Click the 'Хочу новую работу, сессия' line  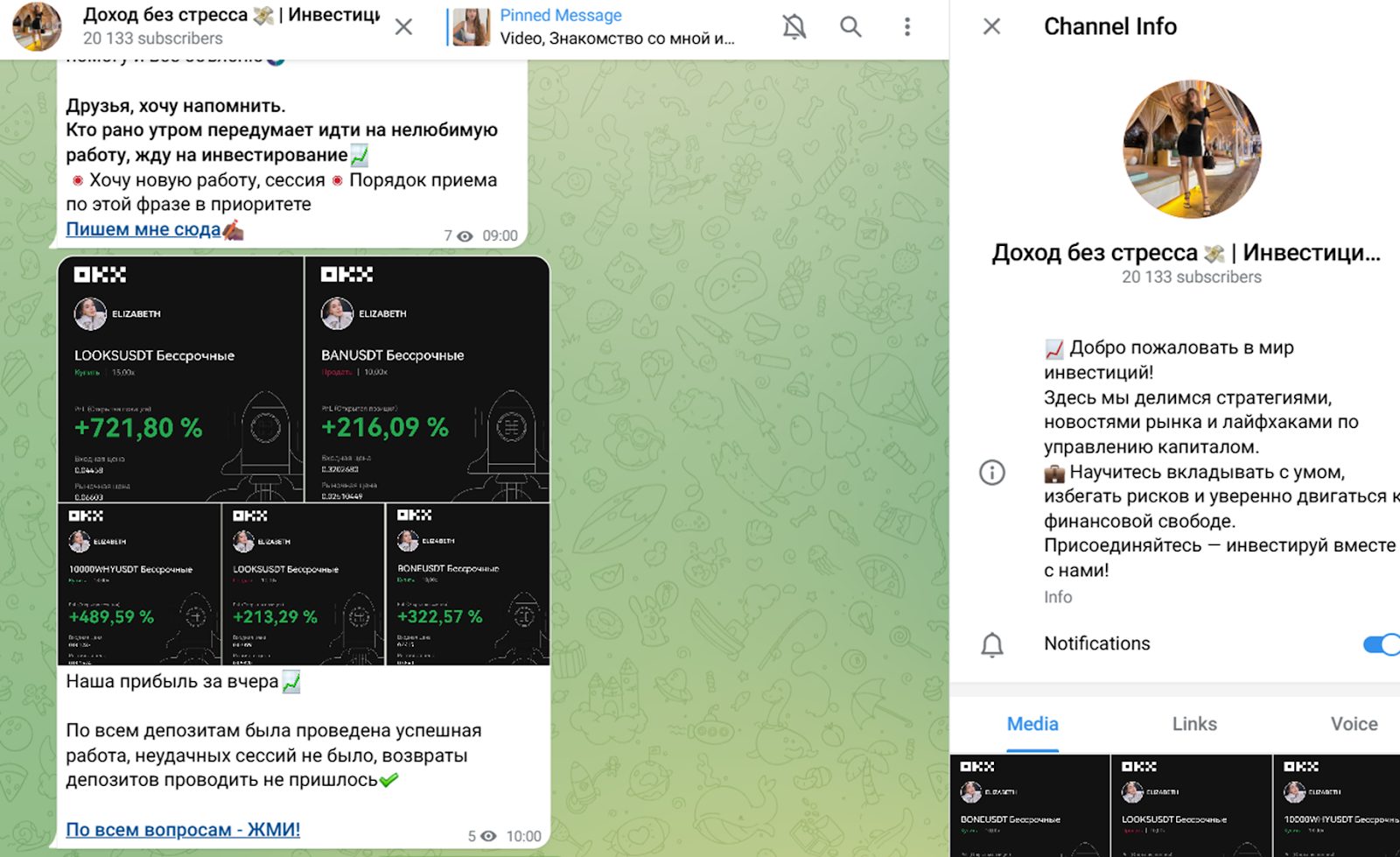pos(207,180)
